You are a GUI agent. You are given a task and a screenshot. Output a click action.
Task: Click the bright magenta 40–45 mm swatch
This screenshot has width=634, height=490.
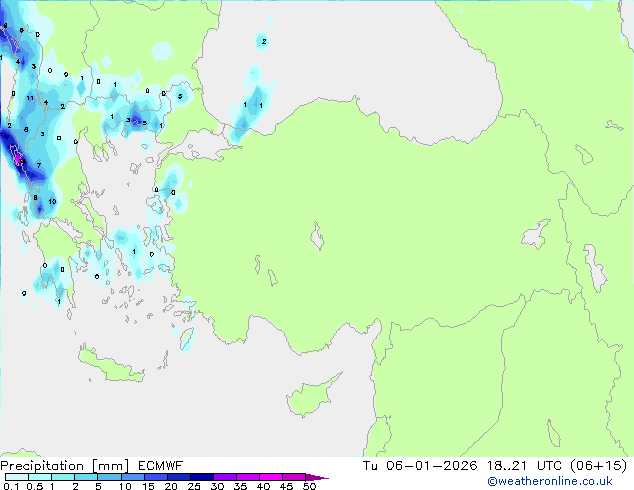[x=271, y=477]
